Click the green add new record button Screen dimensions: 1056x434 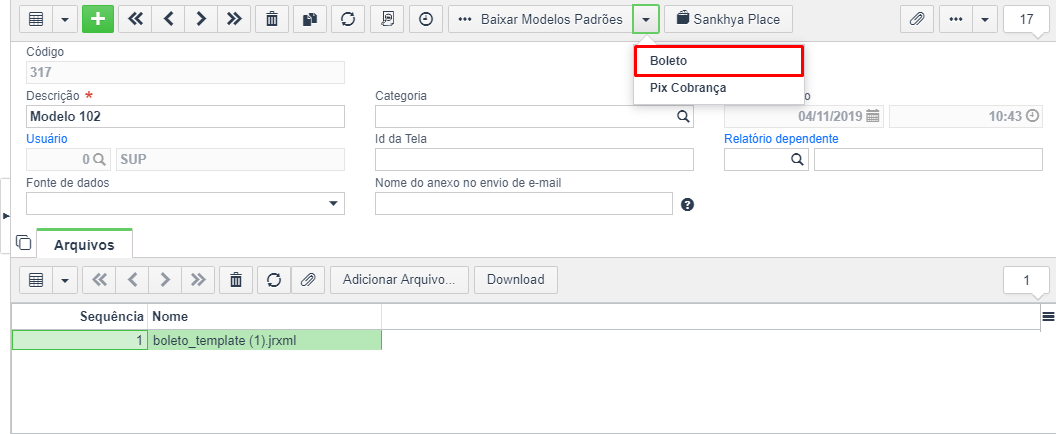98,20
